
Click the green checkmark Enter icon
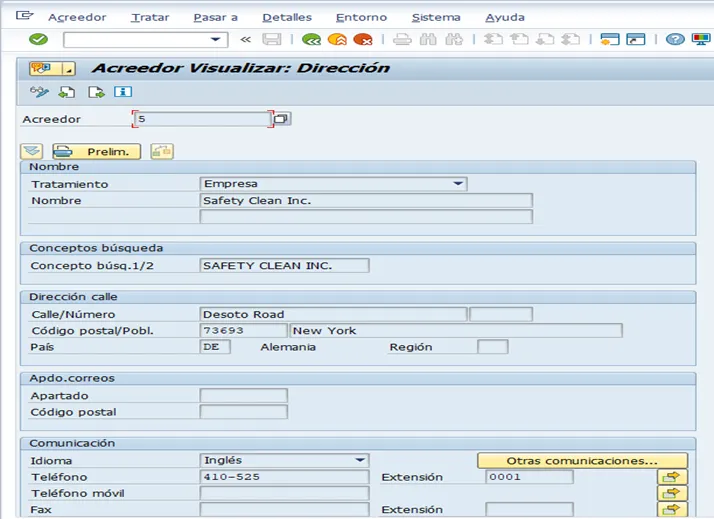(x=38, y=40)
